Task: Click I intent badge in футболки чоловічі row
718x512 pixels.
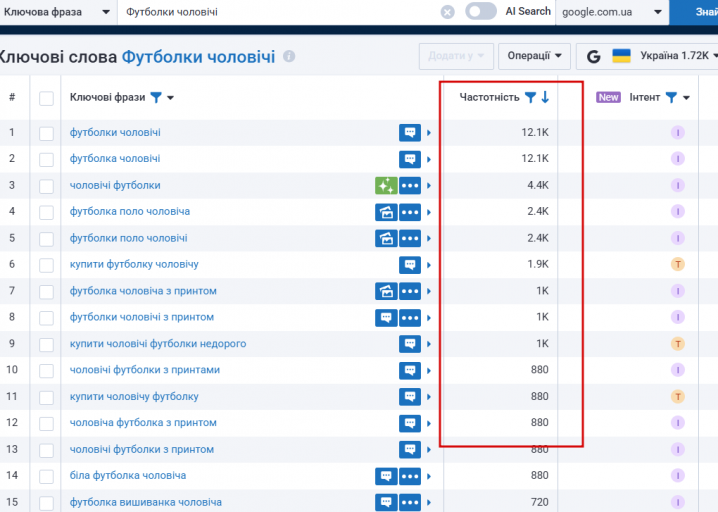Action: click(x=678, y=132)
